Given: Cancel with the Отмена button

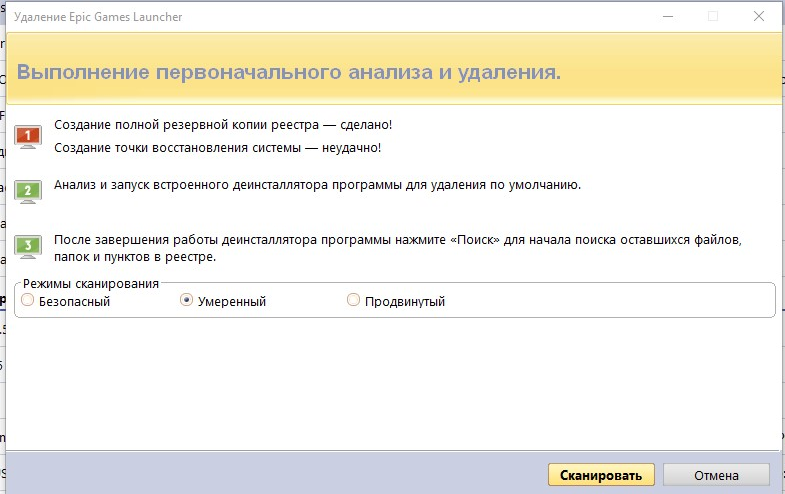Looking at the screenshot, I should 716,475.
